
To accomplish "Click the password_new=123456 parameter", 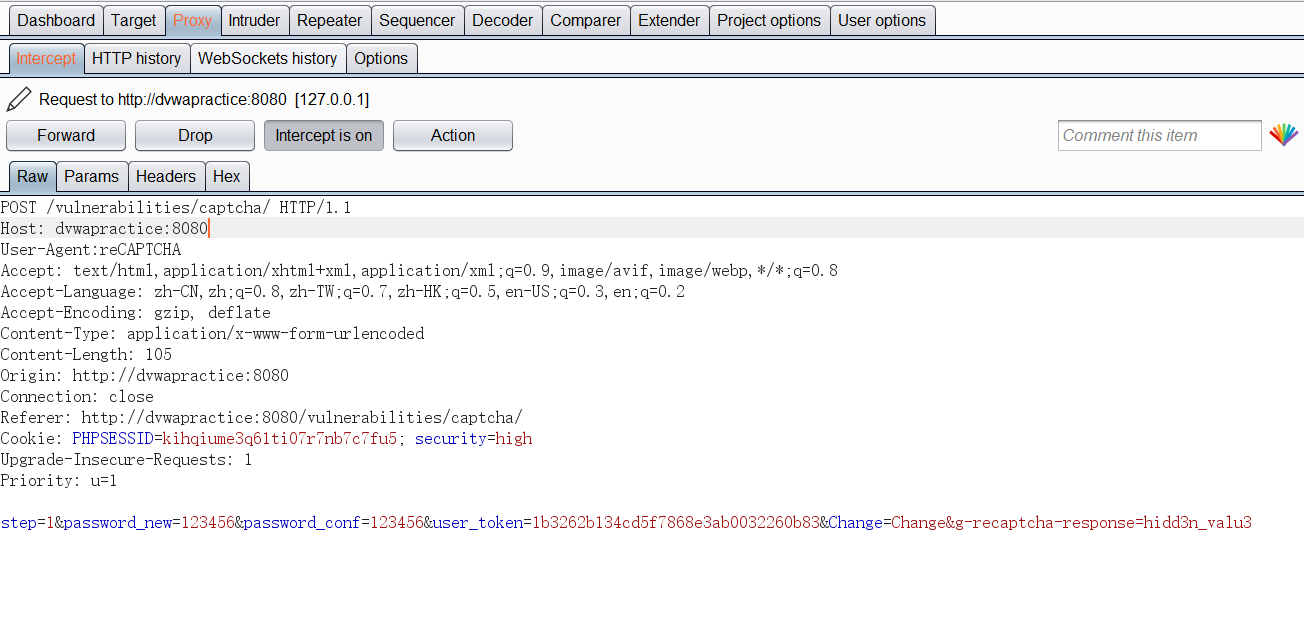I will pos(149,523).
